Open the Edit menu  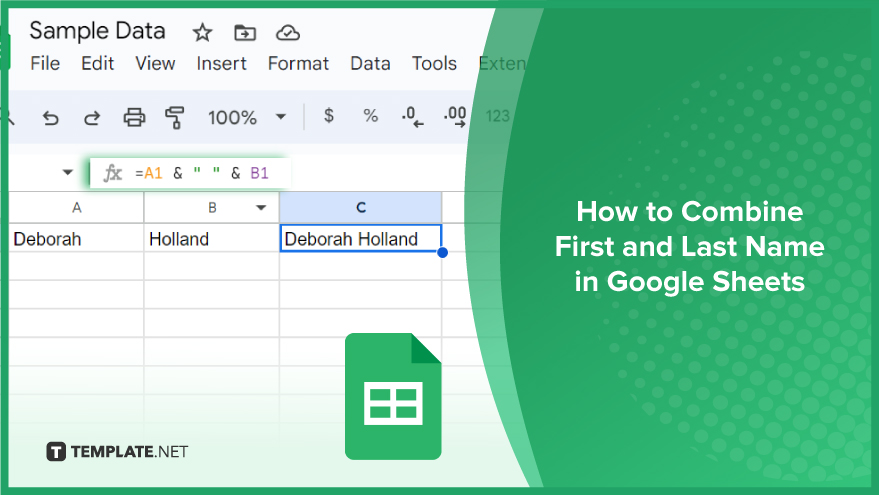(98, 63)
